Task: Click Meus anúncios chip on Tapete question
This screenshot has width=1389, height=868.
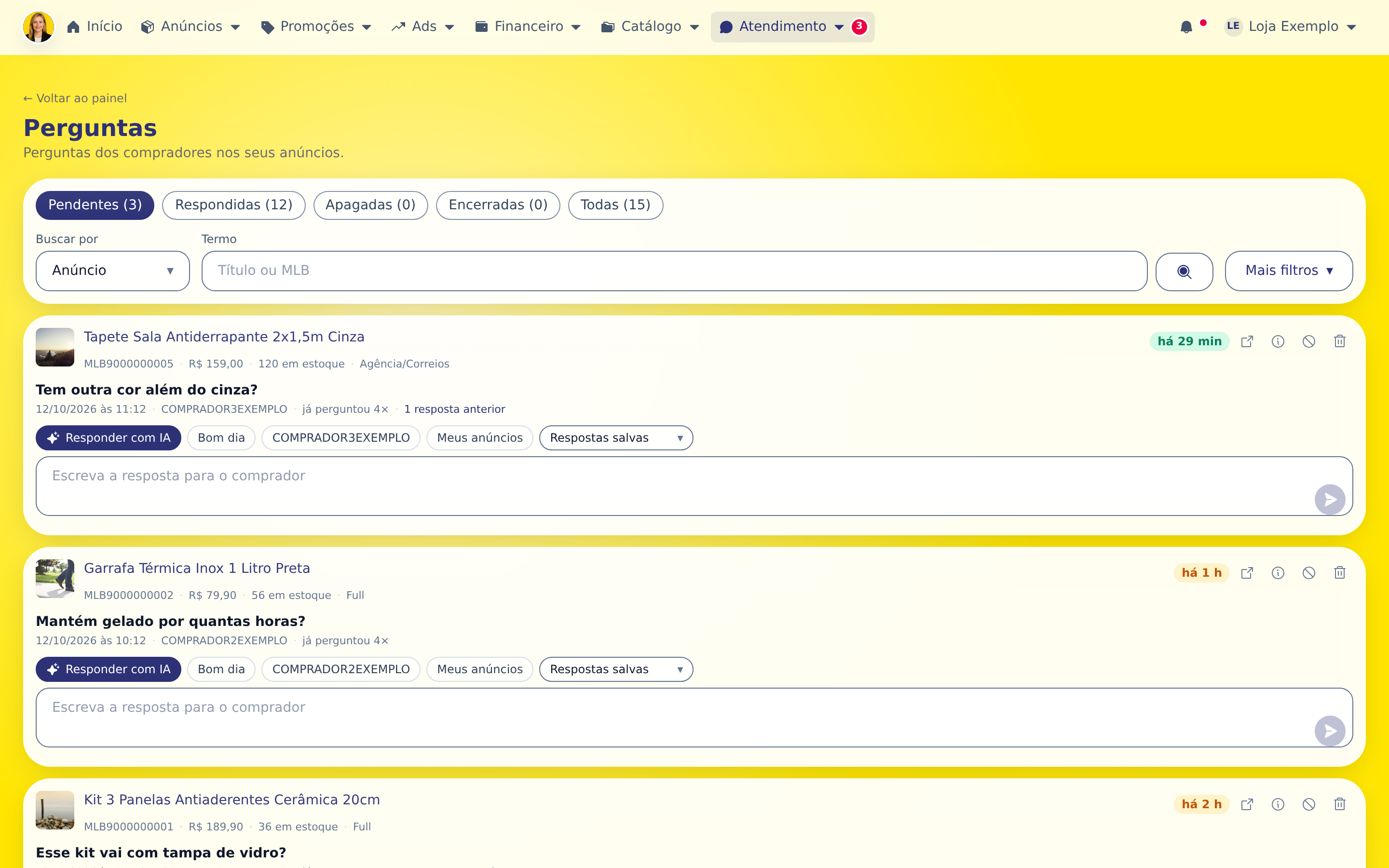Action: [x=480, y=438]
